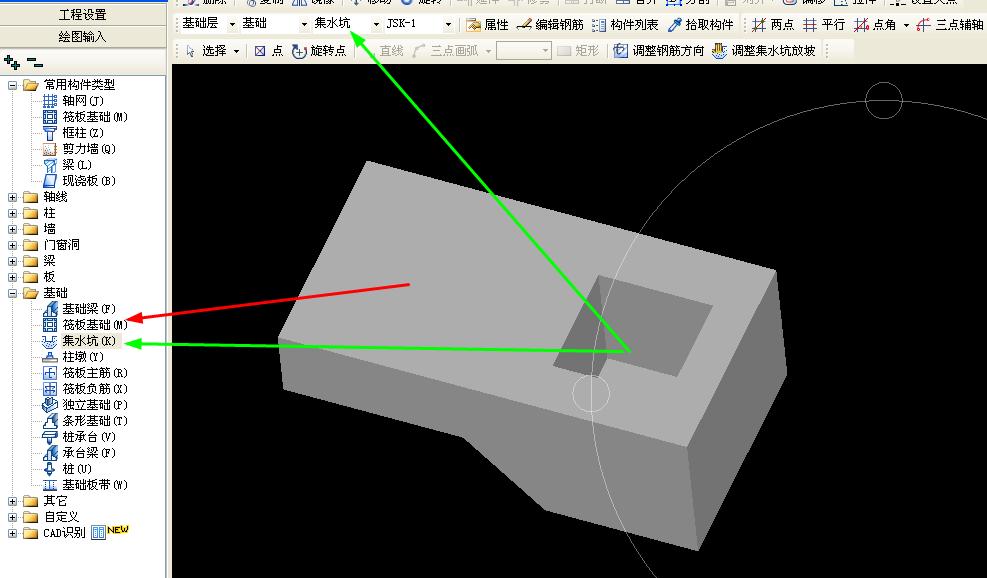Select 桩承台(V) pile cap item
This screenshot has width=987, height=578.
pyautogui.click(x=80, y=437)
